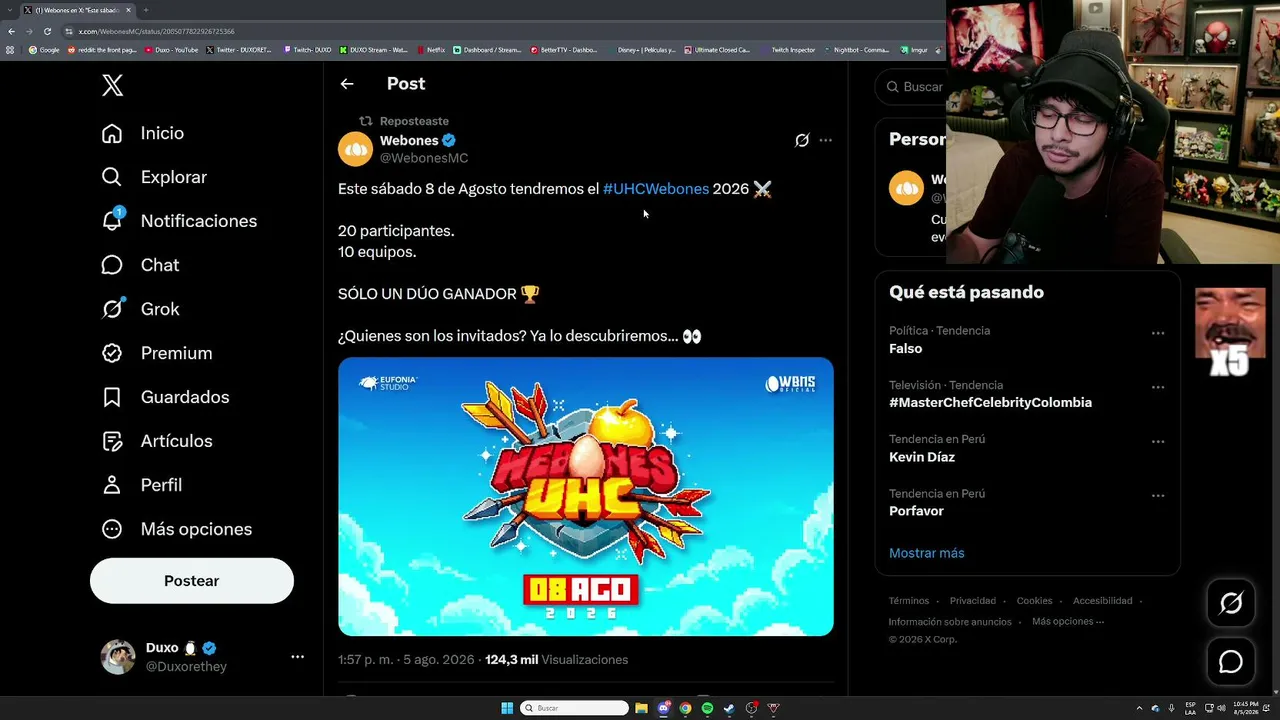Open the Webones display name link
Viewport: 1280px width, 720px height.
[x=409, y=141]
